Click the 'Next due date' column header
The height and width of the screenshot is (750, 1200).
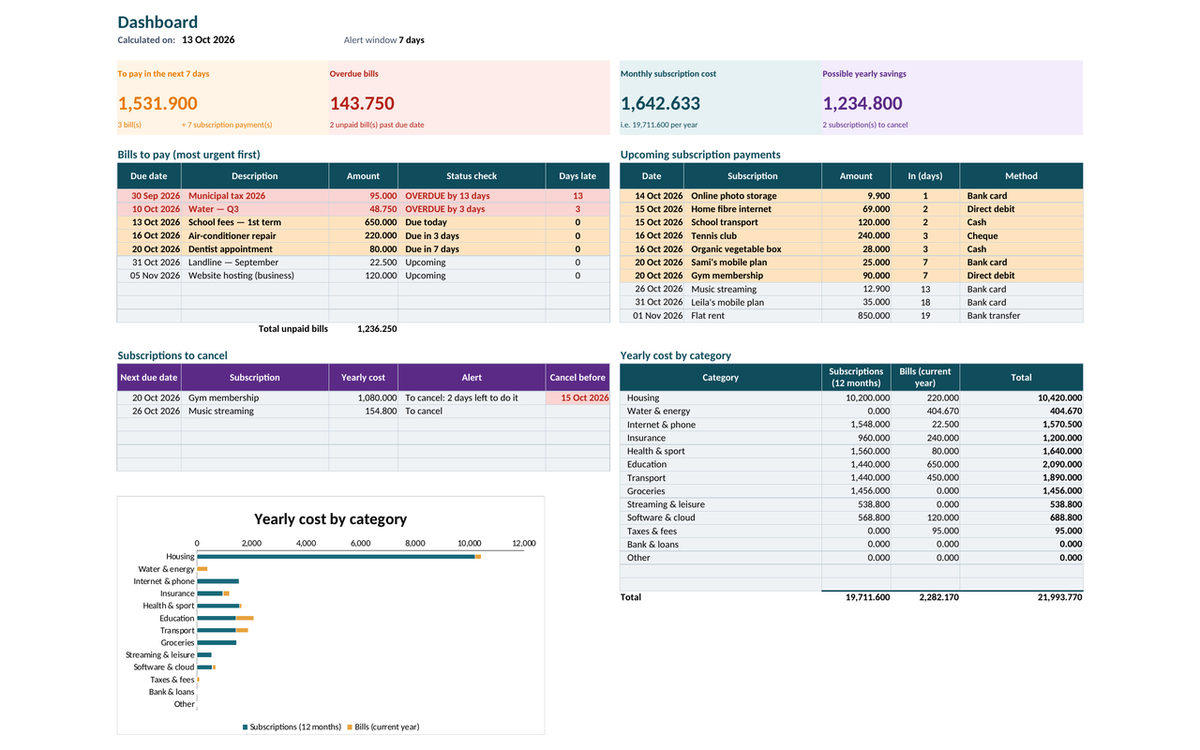(x=149, y=378)
